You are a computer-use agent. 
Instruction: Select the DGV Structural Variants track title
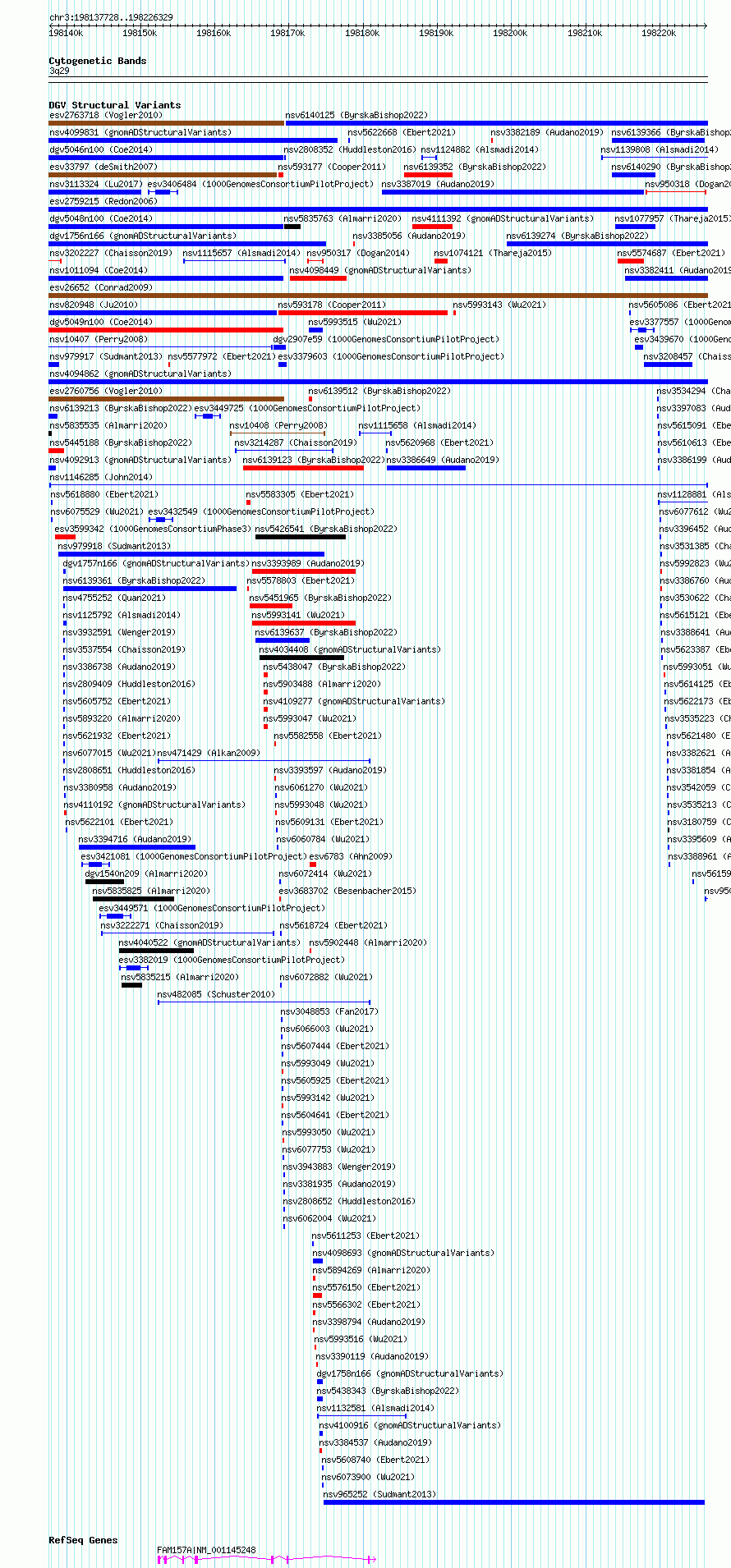[115, 105]
